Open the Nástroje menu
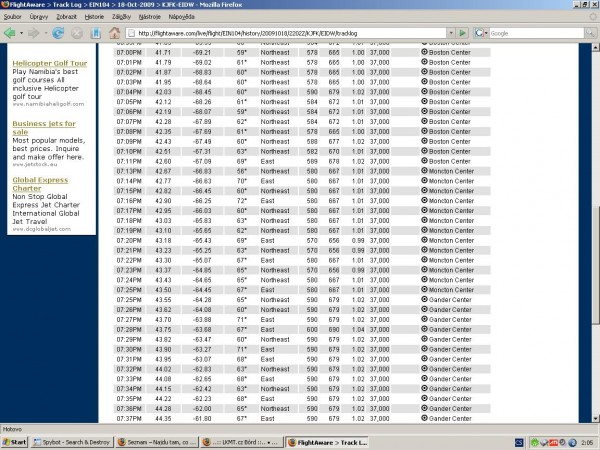The width and height of the screenshot is (600, 450). tap(150, 17)
